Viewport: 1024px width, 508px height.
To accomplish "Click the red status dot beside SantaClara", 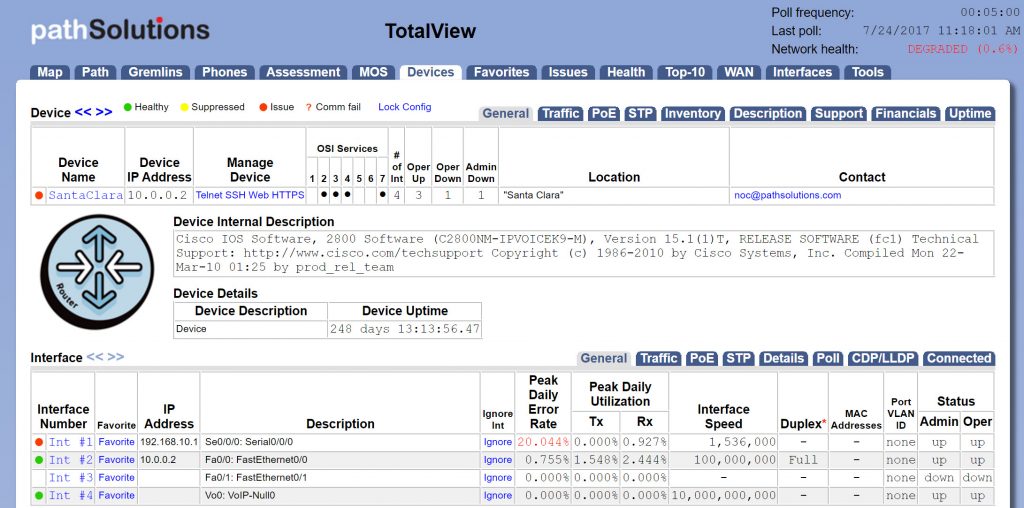I will coord(39,195).
